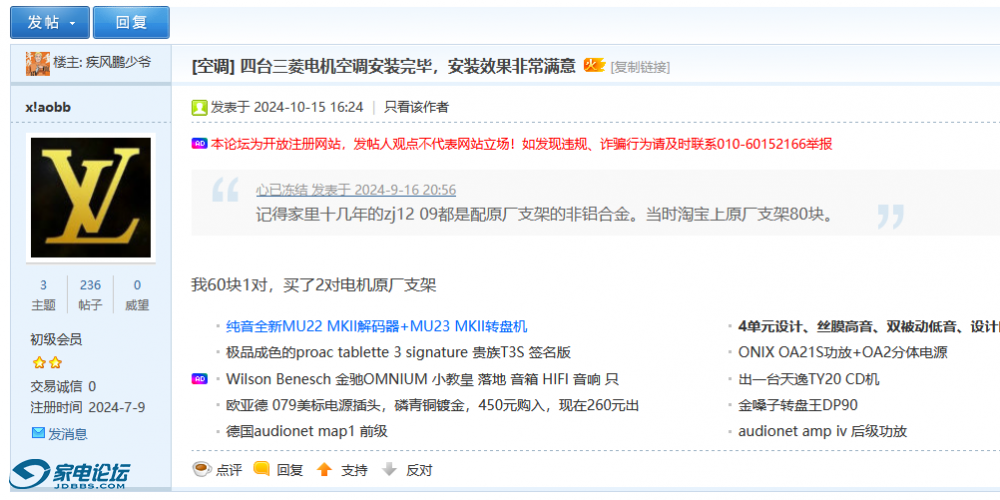Open x!aobb user profile link
1000x500 pixels.
coord(48,107)
